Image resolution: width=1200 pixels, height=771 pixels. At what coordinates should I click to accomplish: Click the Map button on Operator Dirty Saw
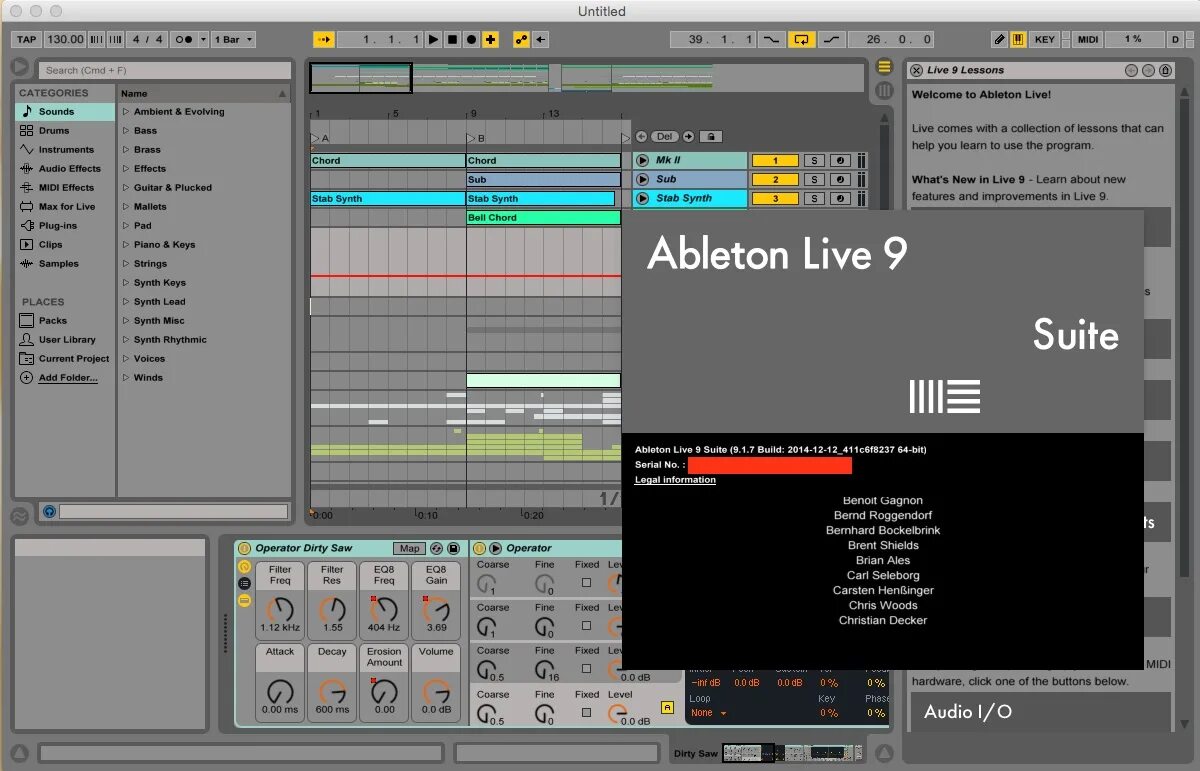(x=409, y=548)
